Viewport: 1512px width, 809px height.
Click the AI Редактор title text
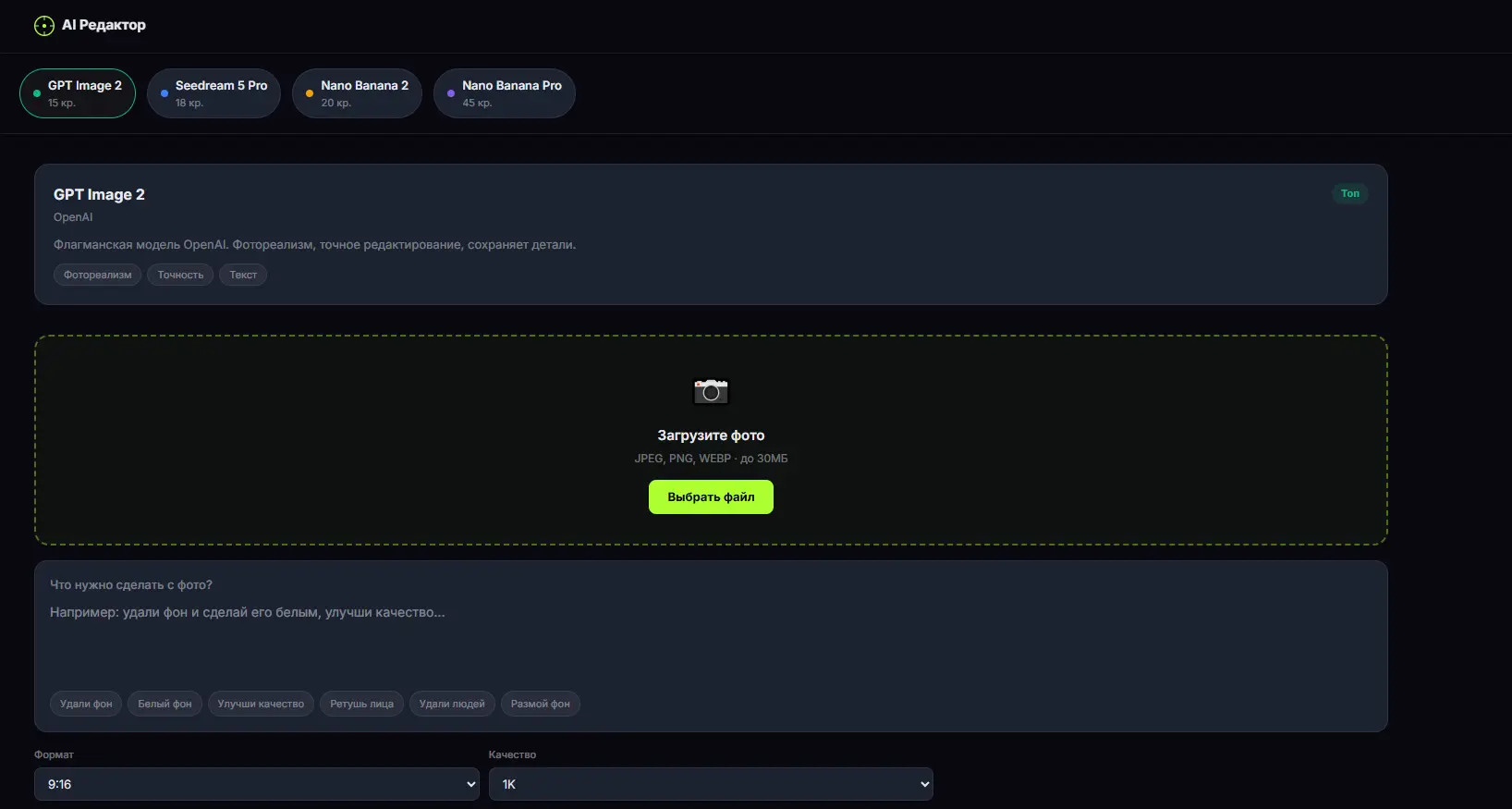coord(104,25)
